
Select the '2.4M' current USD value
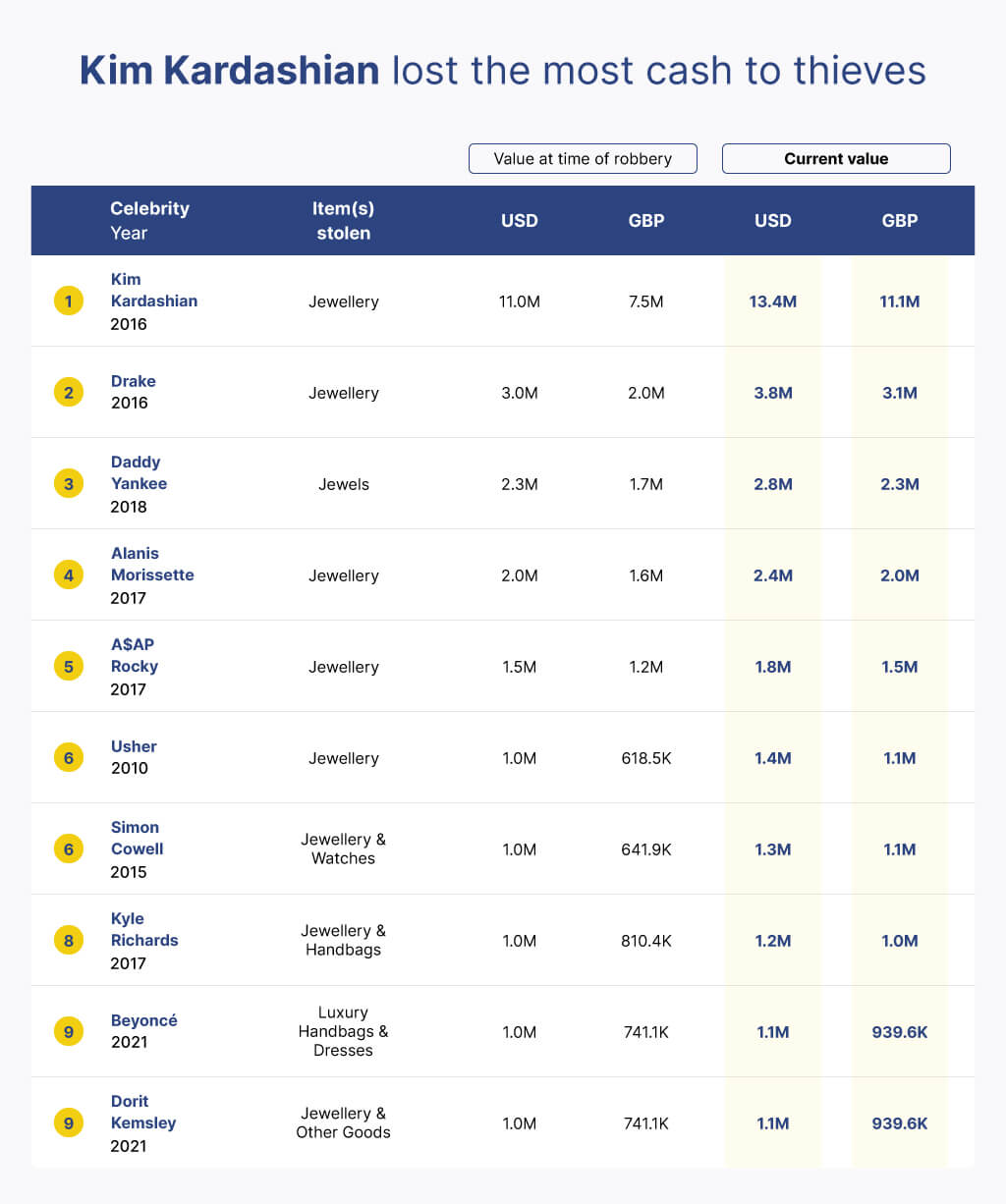(x=773, y=575)
